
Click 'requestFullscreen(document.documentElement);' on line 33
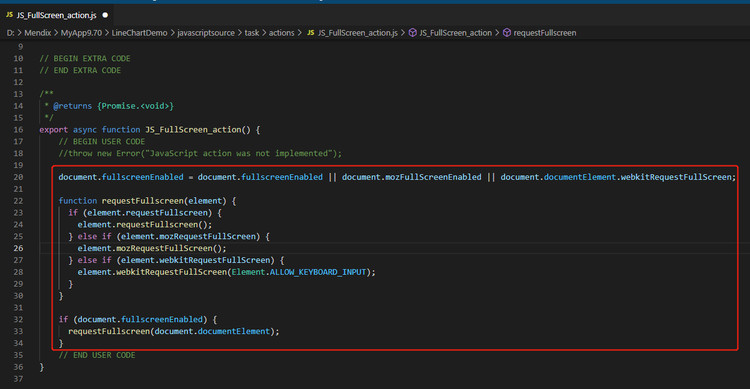pyautogui.click(x=173, y=332)
